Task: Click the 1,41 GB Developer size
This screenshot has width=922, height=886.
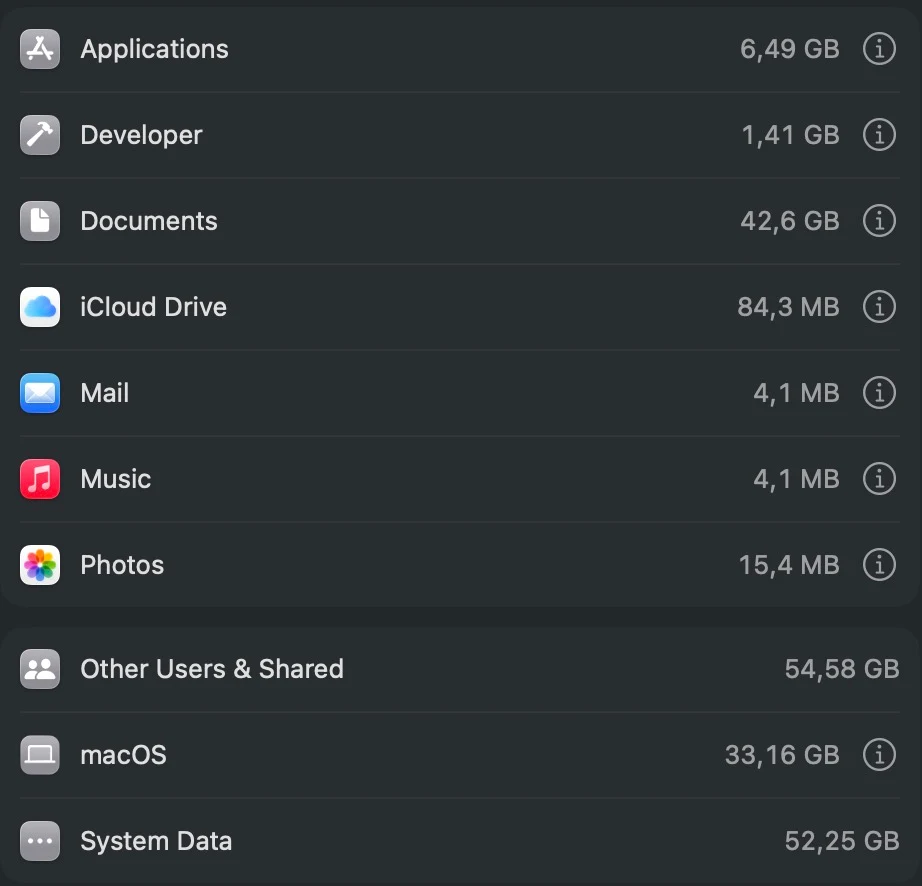Action: pyautogui.click(x=791, y=135)
